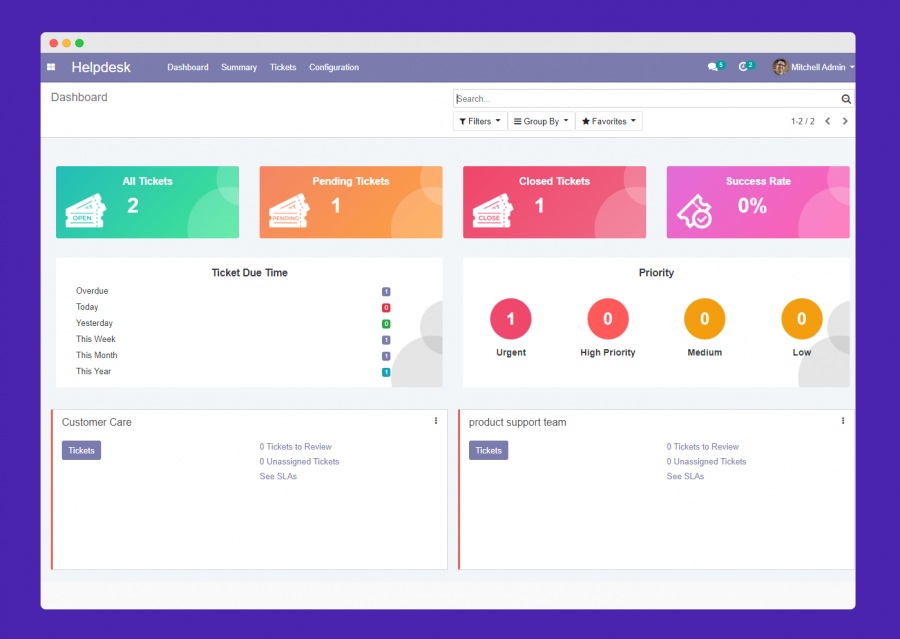Click the 0% success rate value
The width and height of the screenshot is (900, 639).
752,206
